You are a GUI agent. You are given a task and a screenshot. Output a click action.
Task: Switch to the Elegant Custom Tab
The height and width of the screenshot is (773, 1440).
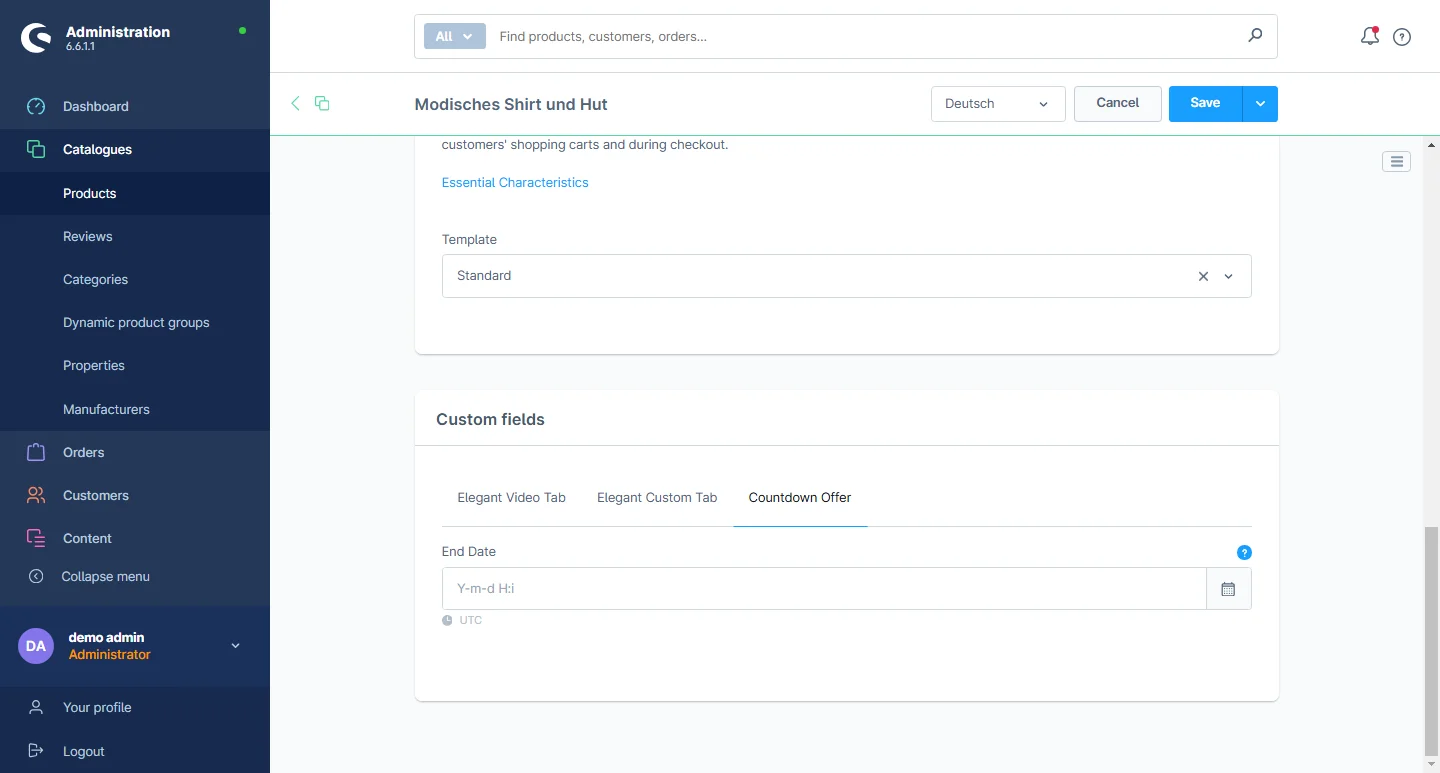pos(657,497)
